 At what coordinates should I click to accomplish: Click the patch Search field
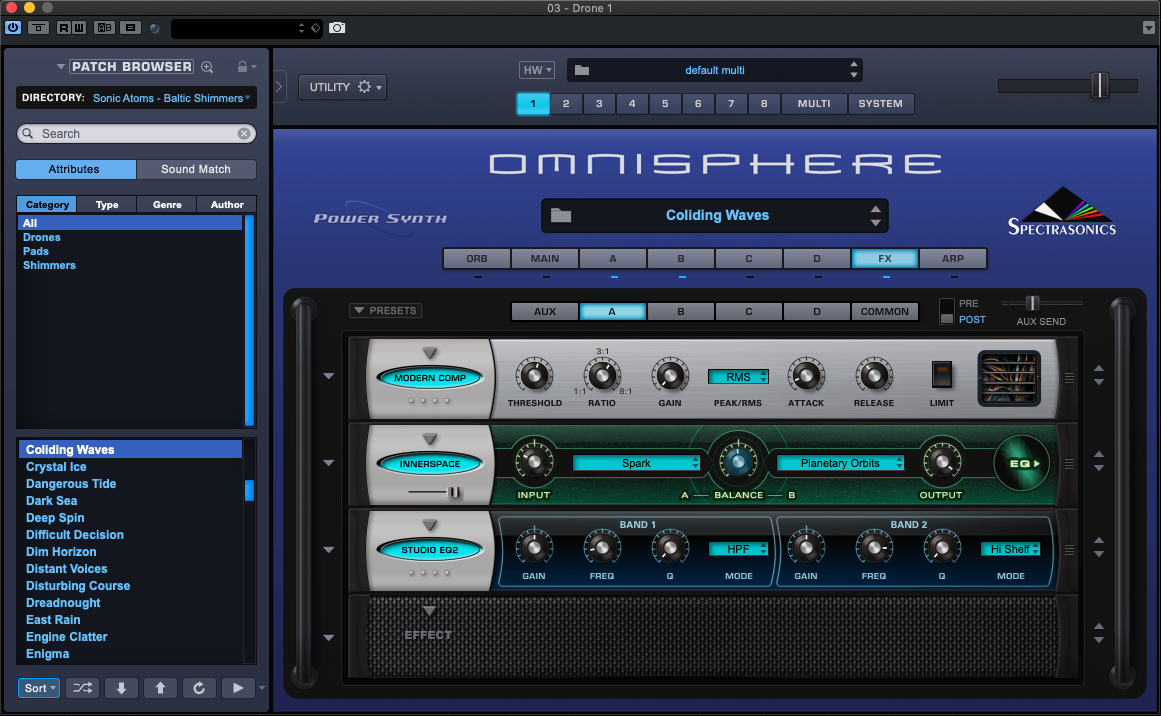tap(136, 134)
